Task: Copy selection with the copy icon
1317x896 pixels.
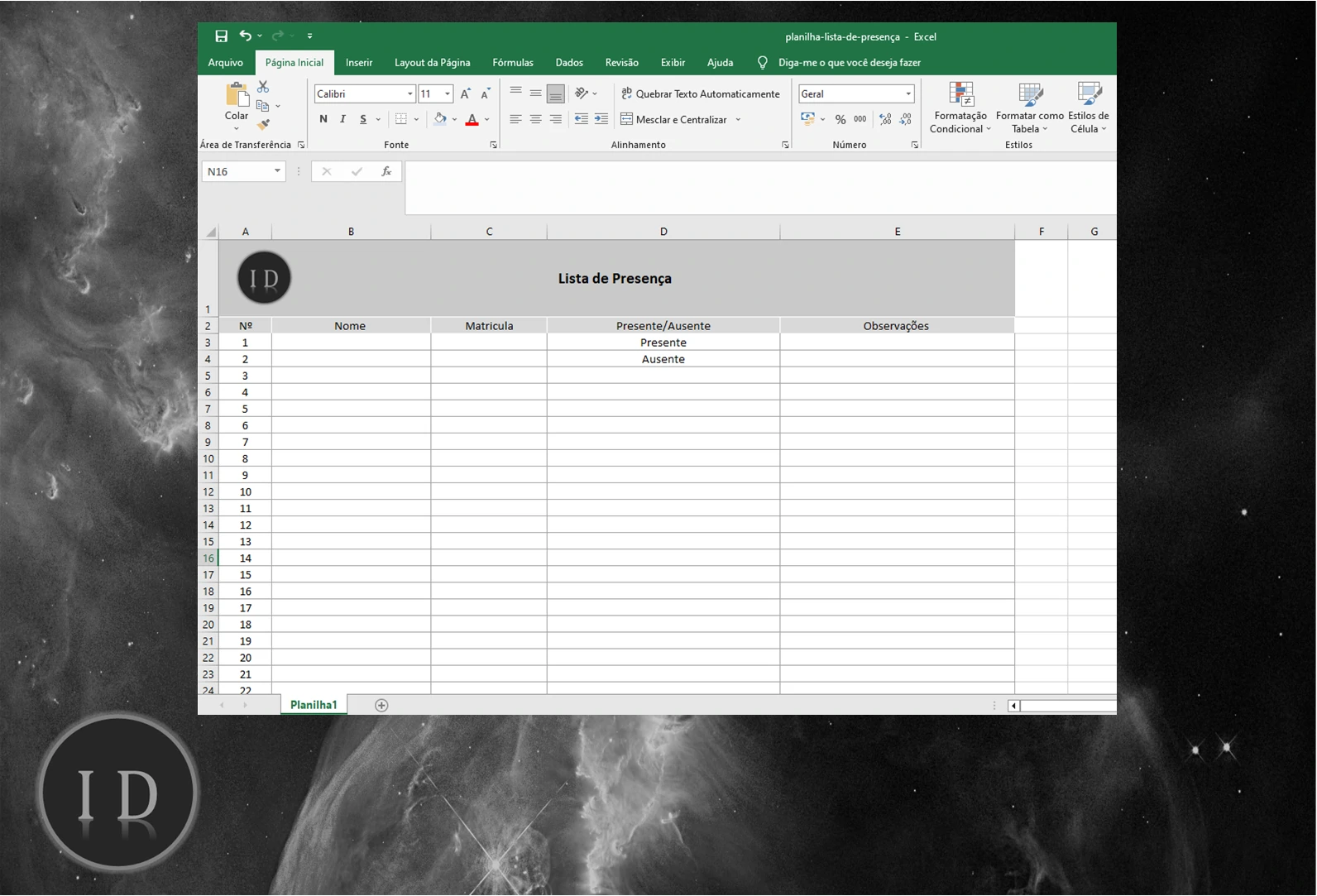Action: pos(263,106)
